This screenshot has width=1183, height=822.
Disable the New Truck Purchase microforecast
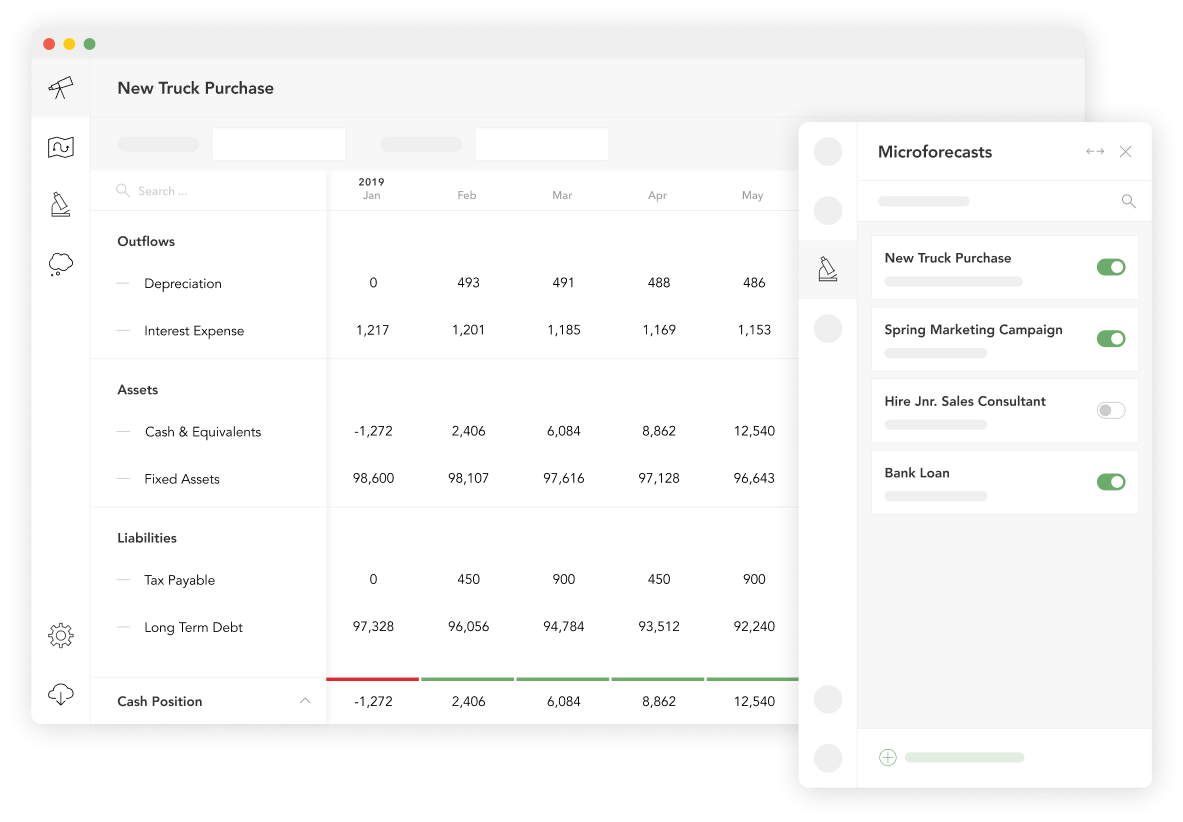[x=1111, y=267]
